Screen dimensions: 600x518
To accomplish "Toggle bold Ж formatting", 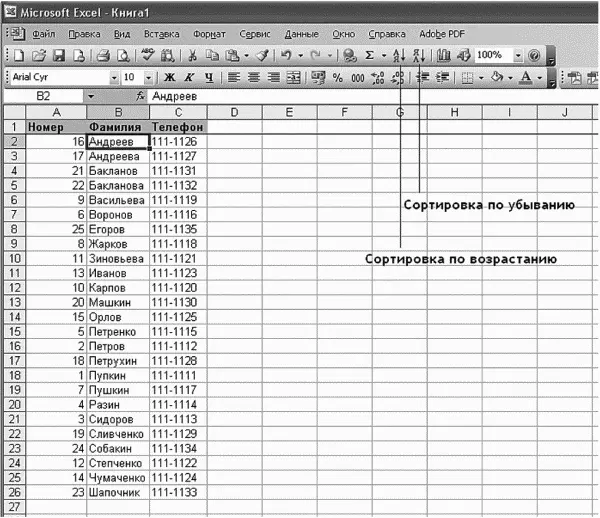I will pos(170,78).
